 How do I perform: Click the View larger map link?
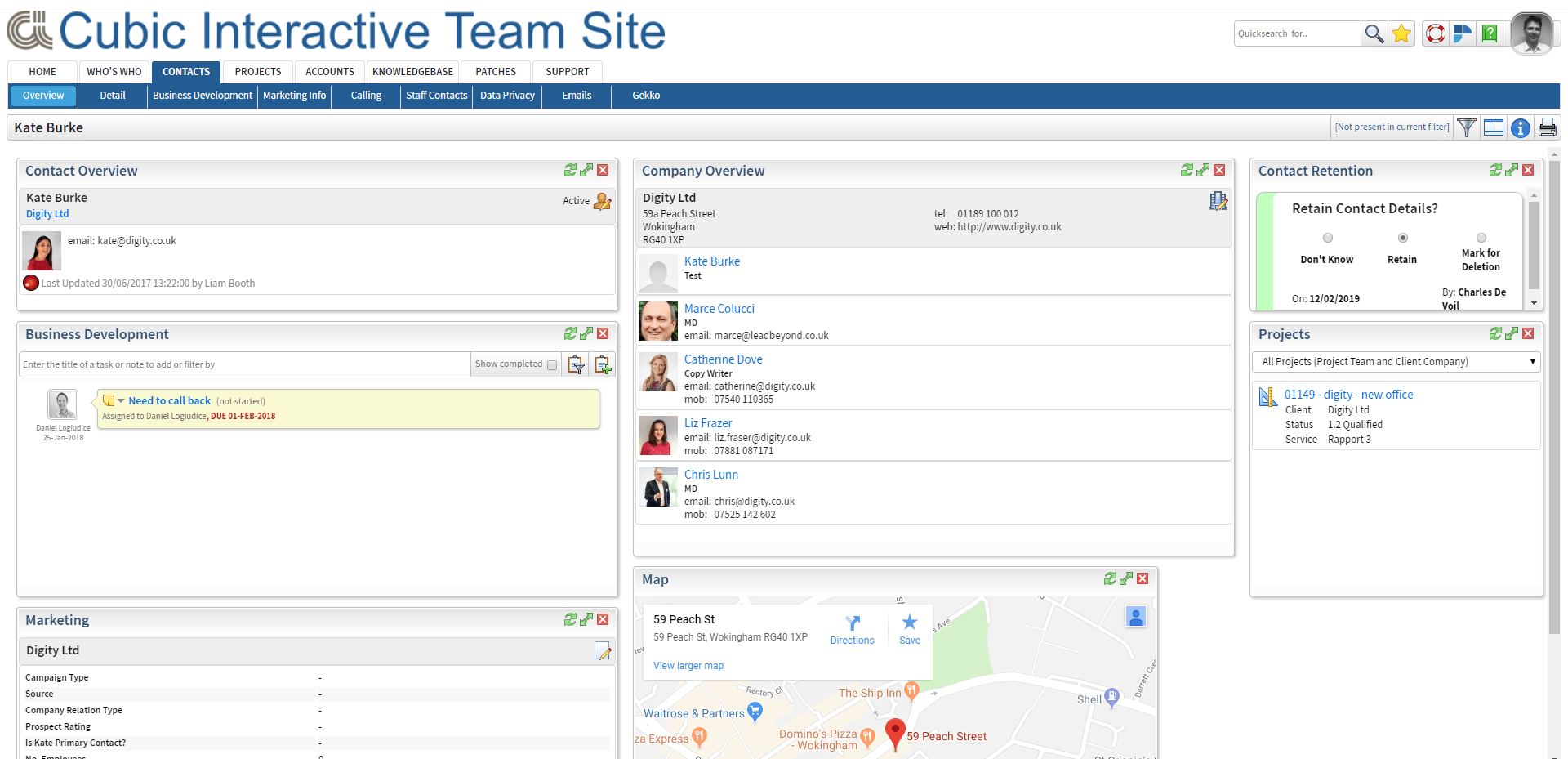tap(688, 666)
